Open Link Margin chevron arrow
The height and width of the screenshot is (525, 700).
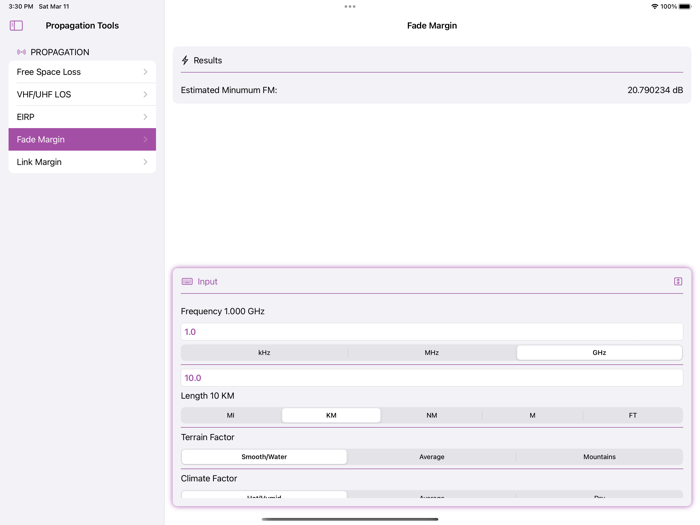tap(145, 162)
